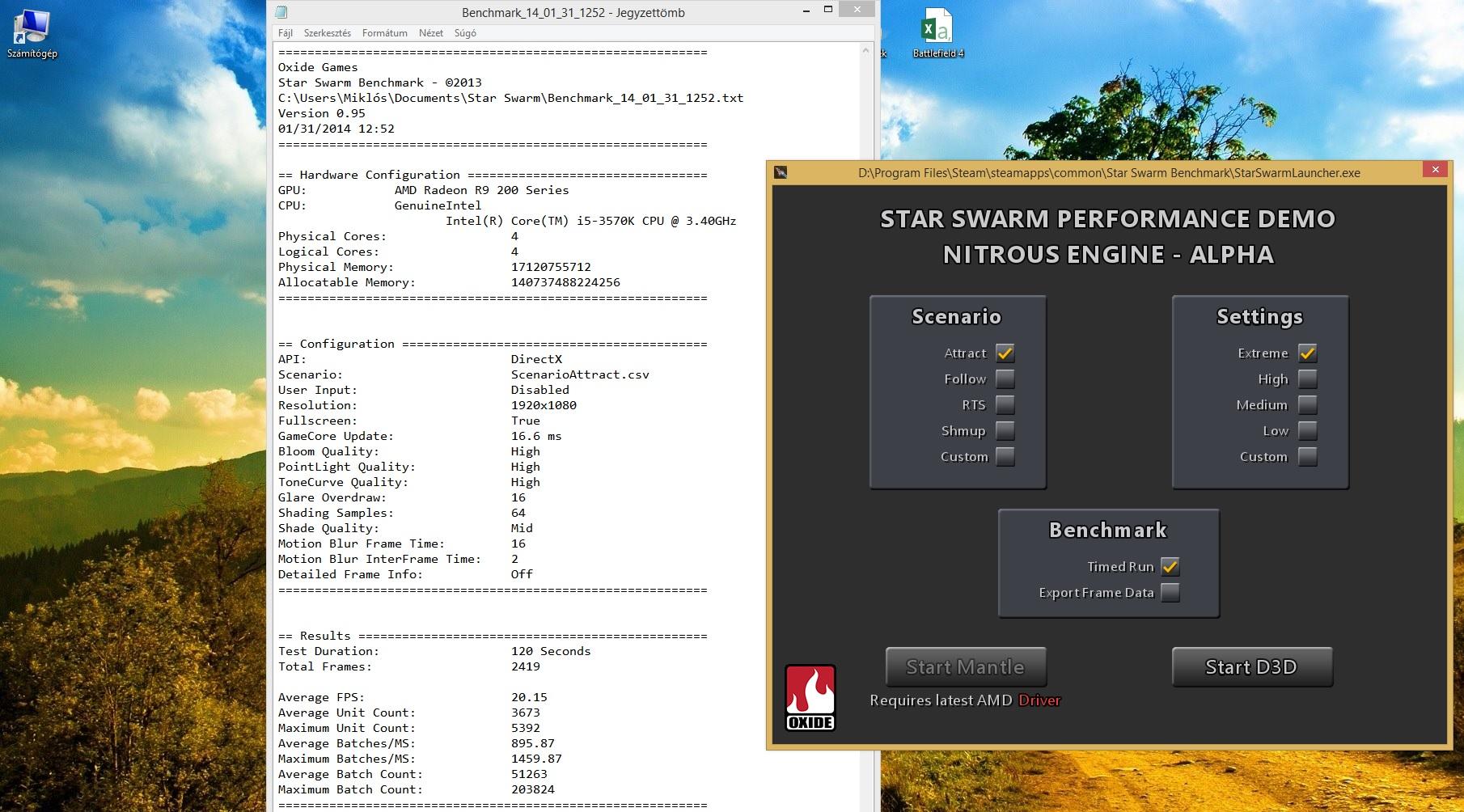Select the Custom settings checkbox

(x=1307, y=457)
